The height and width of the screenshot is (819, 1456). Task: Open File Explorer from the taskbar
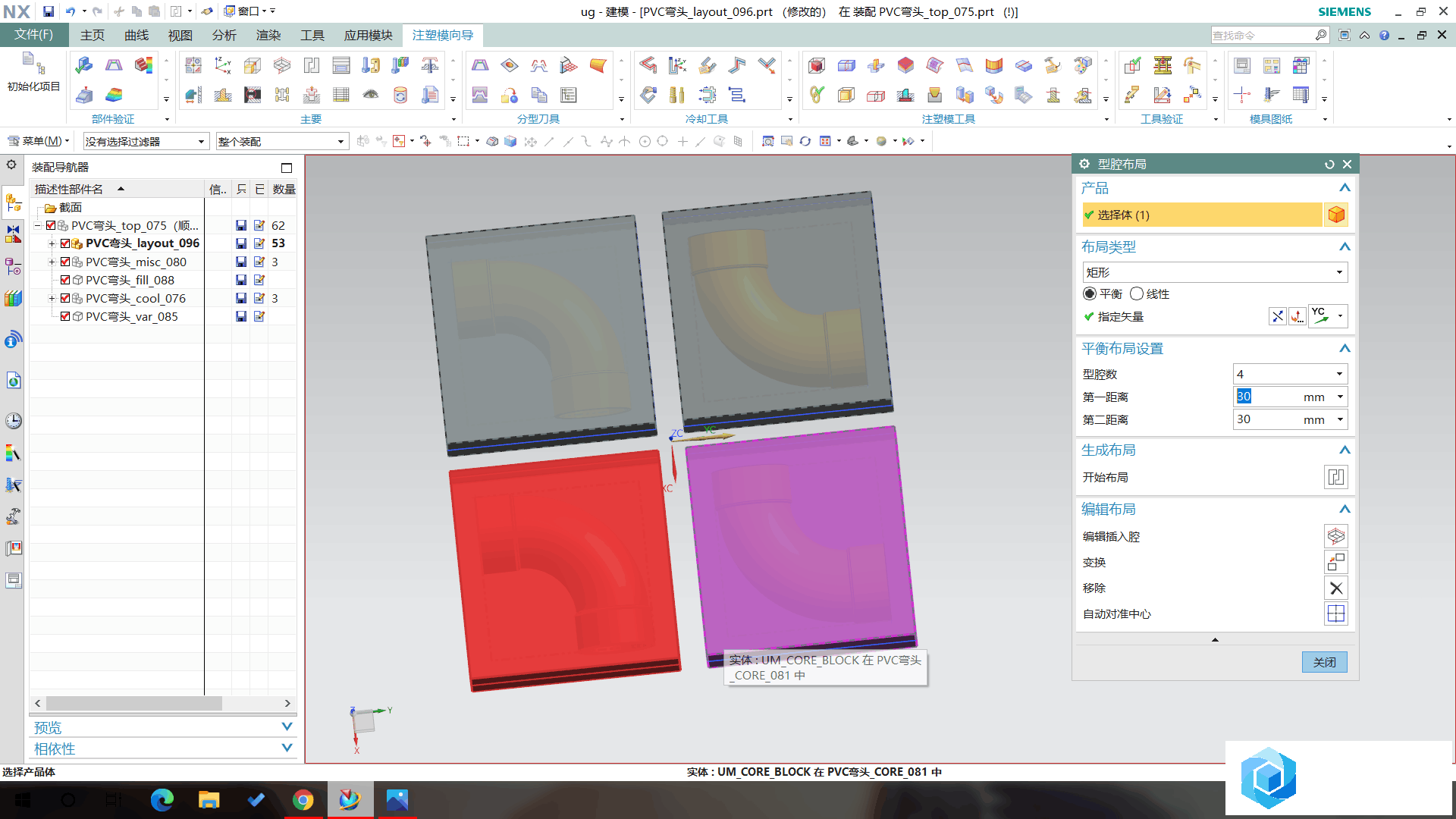click(x=209, y=800)
